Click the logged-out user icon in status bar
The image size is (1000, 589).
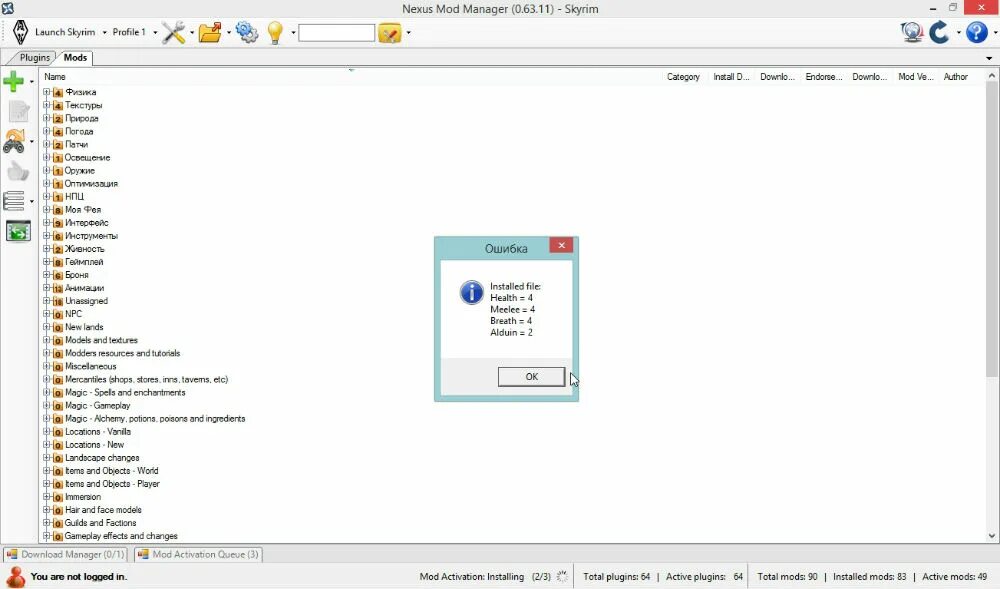(x=15, y=576)
